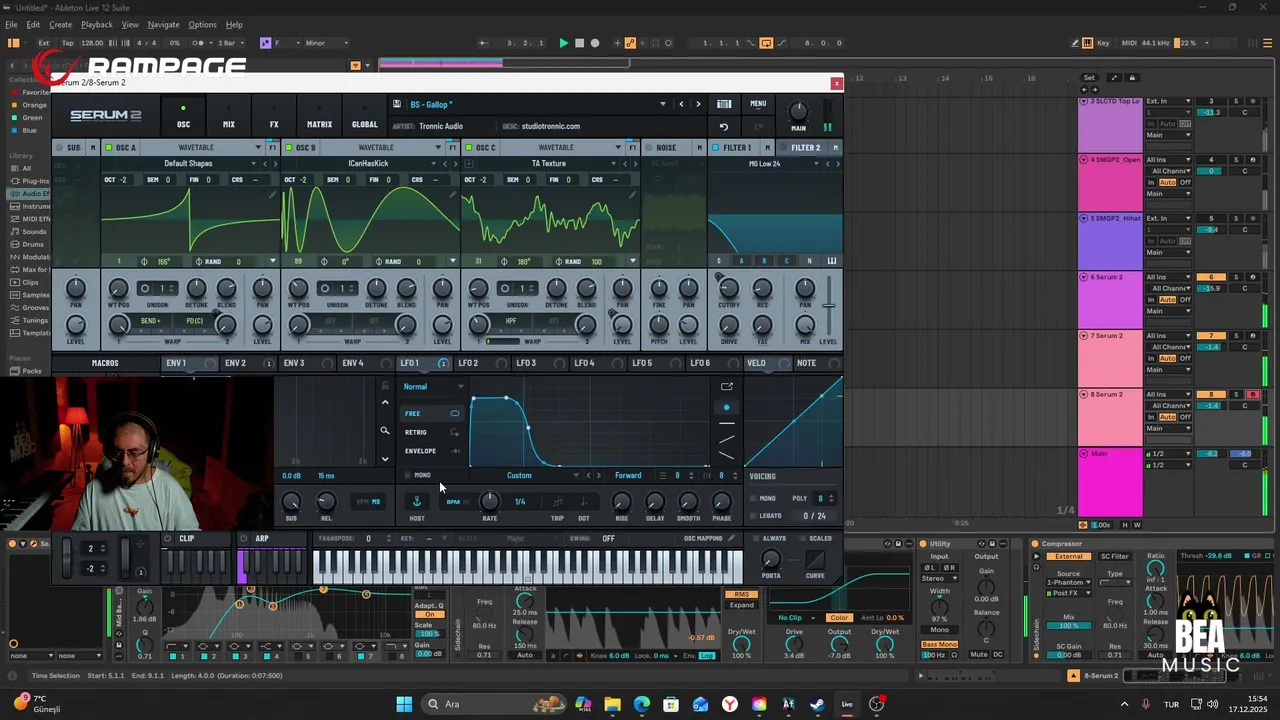
Task: Click Windows Start button
Action: click(404, 704)
